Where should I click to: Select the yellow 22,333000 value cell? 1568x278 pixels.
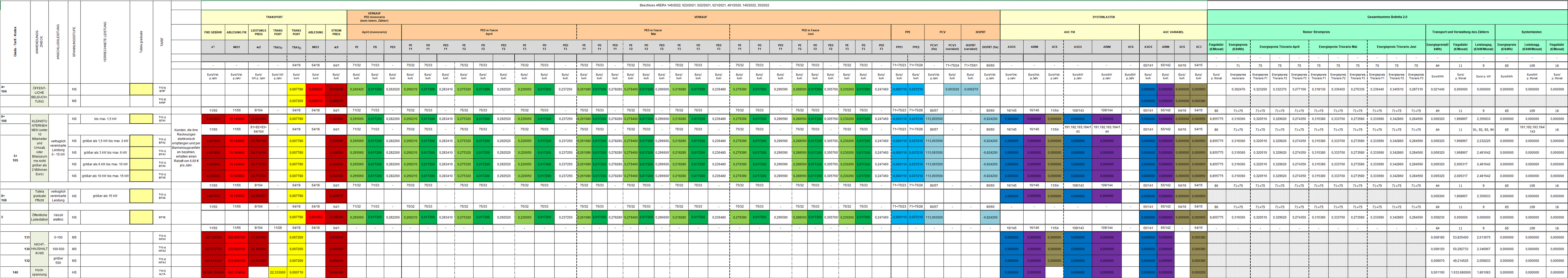[x=277, y=272]
